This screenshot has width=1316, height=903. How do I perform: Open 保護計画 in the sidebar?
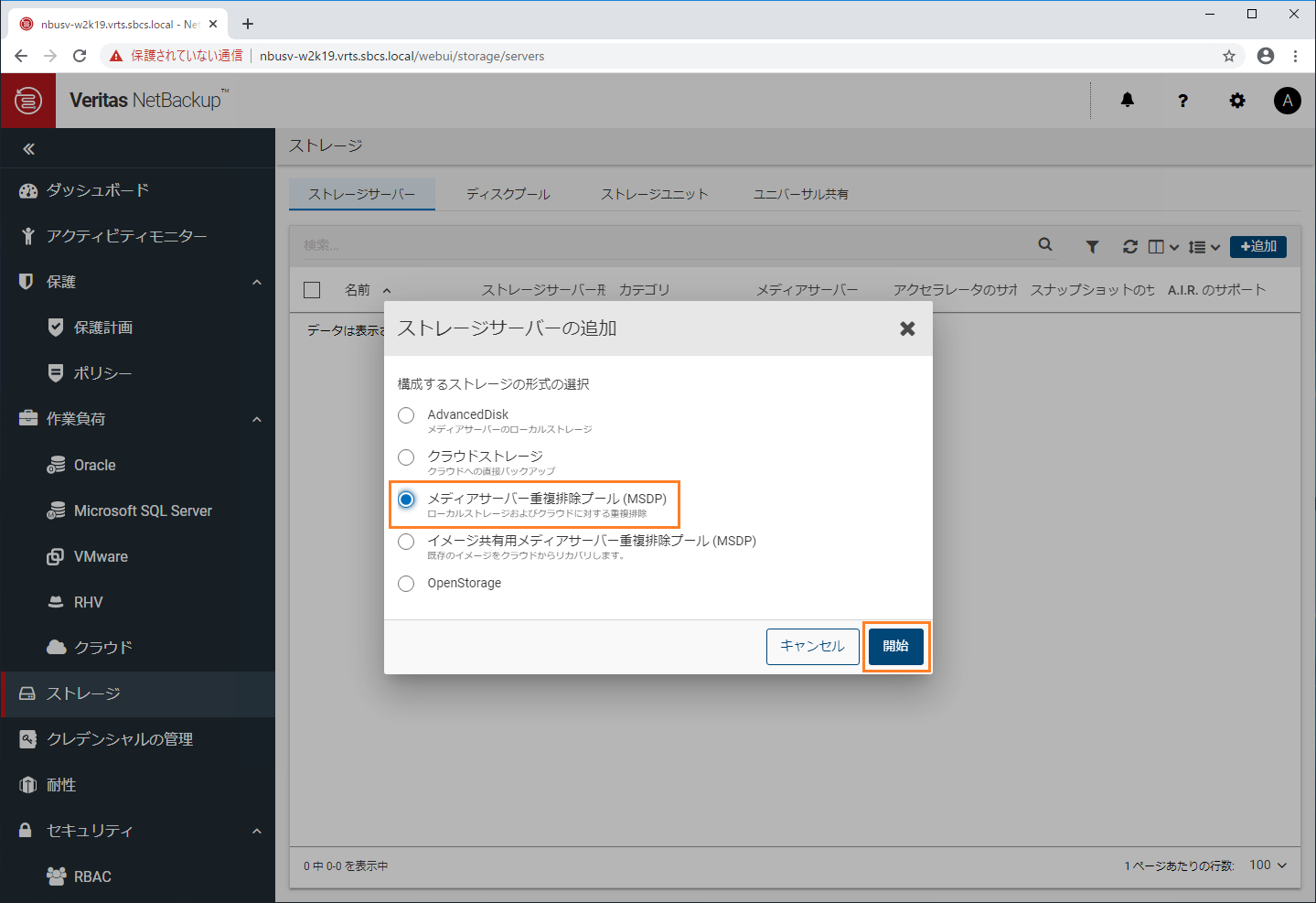(103, 328)
